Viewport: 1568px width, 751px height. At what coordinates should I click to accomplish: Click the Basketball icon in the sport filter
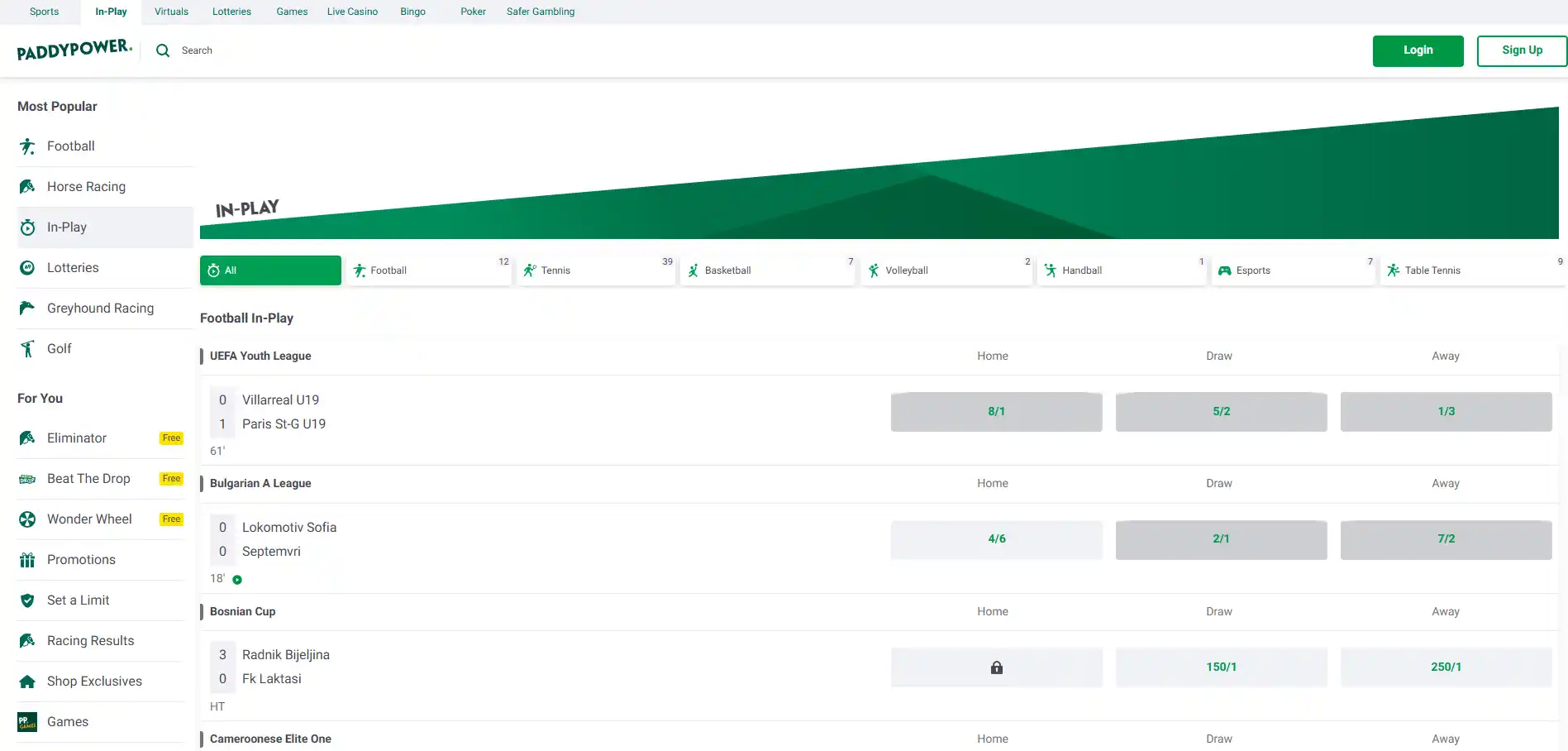pyautogui.click(x=693, y=270)
